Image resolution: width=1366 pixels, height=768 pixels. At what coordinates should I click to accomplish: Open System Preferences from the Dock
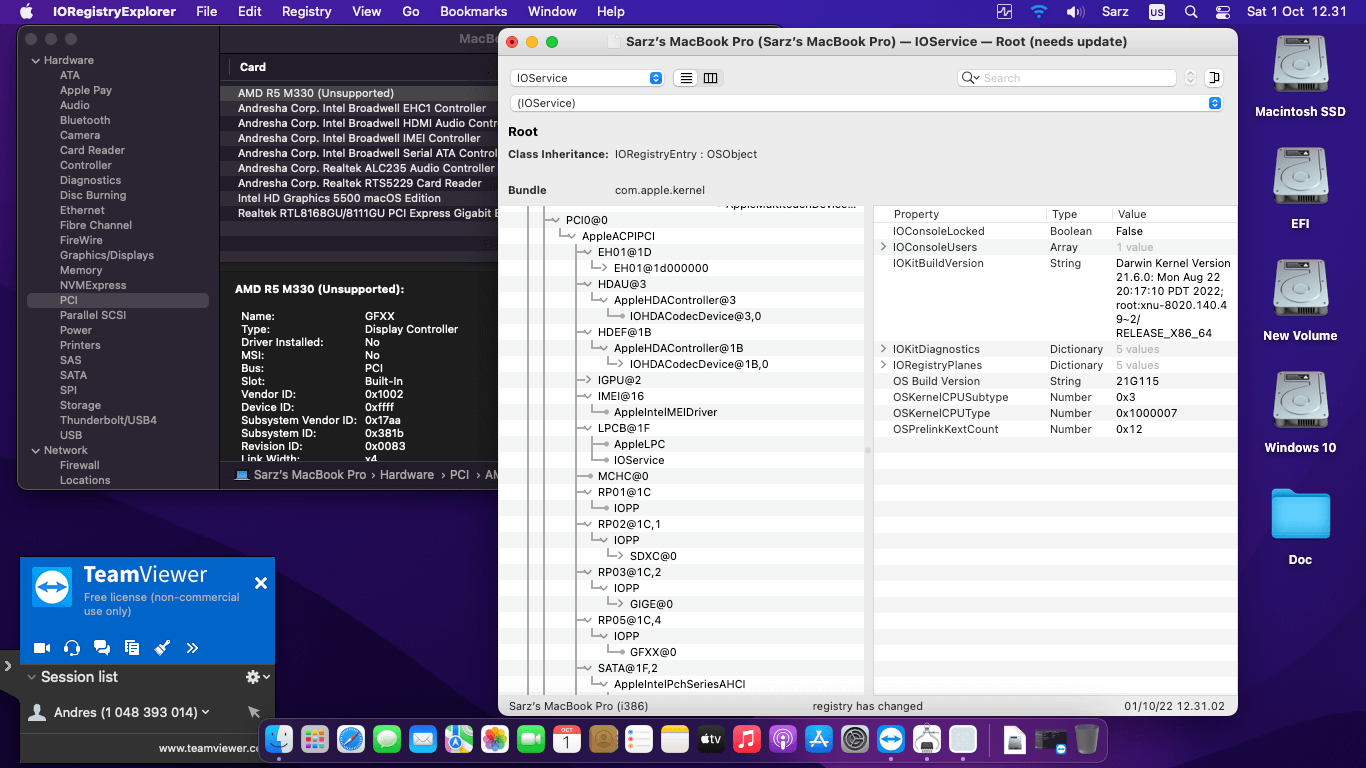point(855,739)
